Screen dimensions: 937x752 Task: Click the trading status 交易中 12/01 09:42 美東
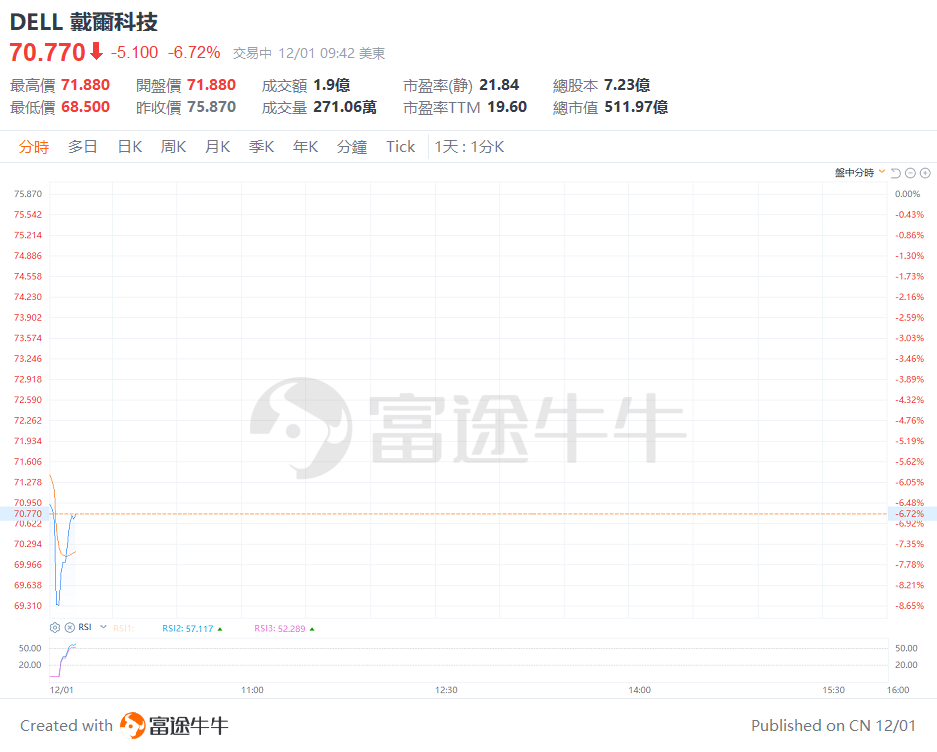click(309, 53)
